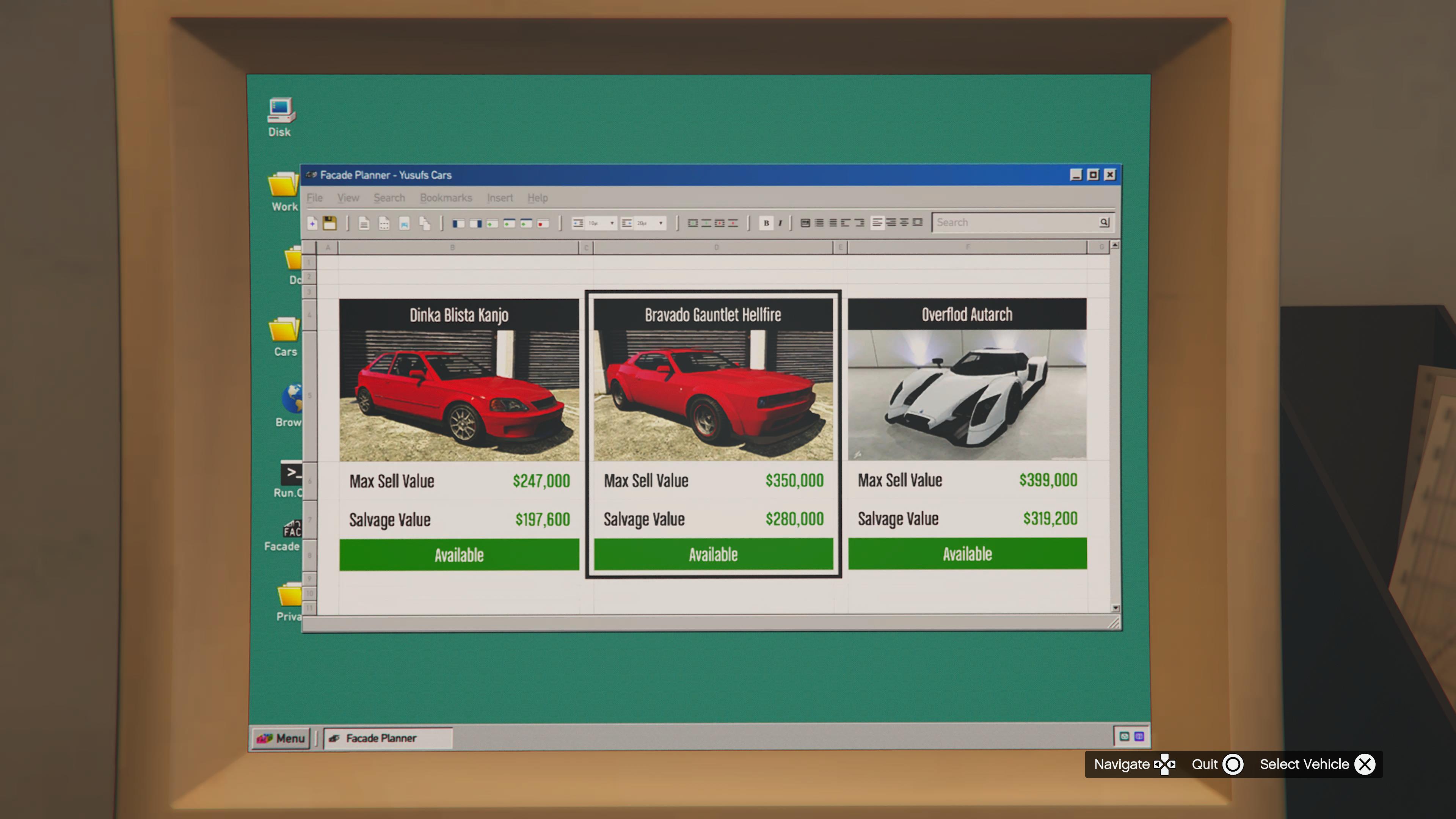The width and height of the screenshot is (1456, 819).
Task: Click the magnifier icon in Search box
Action: (1104, 222)
